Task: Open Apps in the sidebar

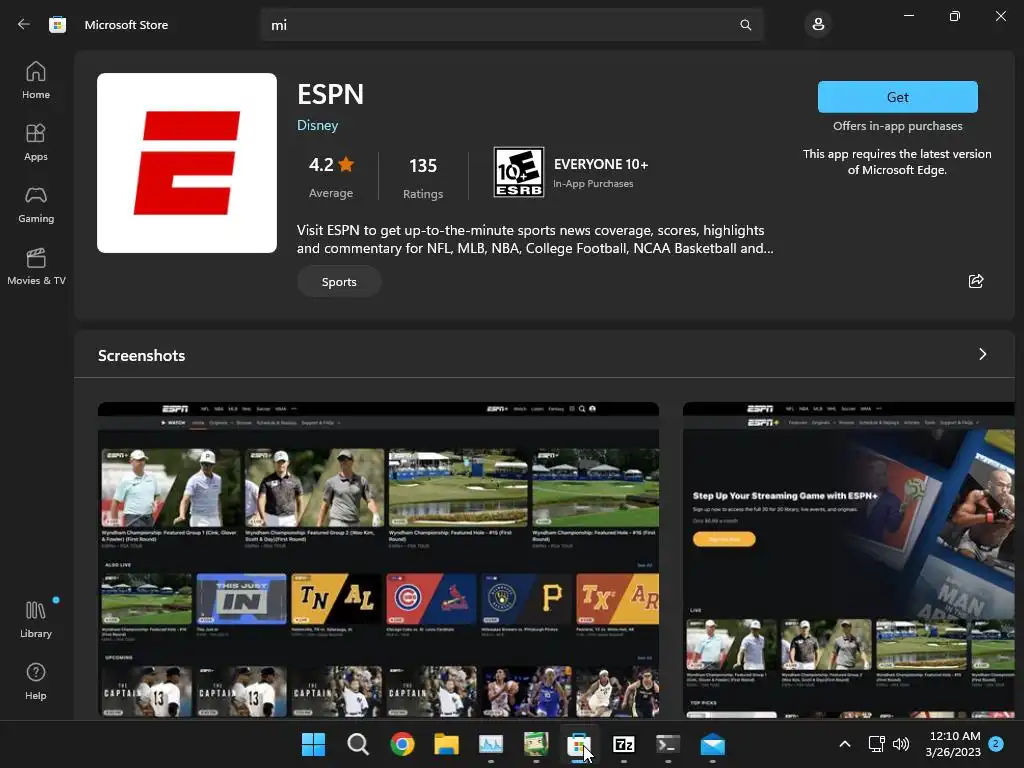Action: click(x=36, y=142)
